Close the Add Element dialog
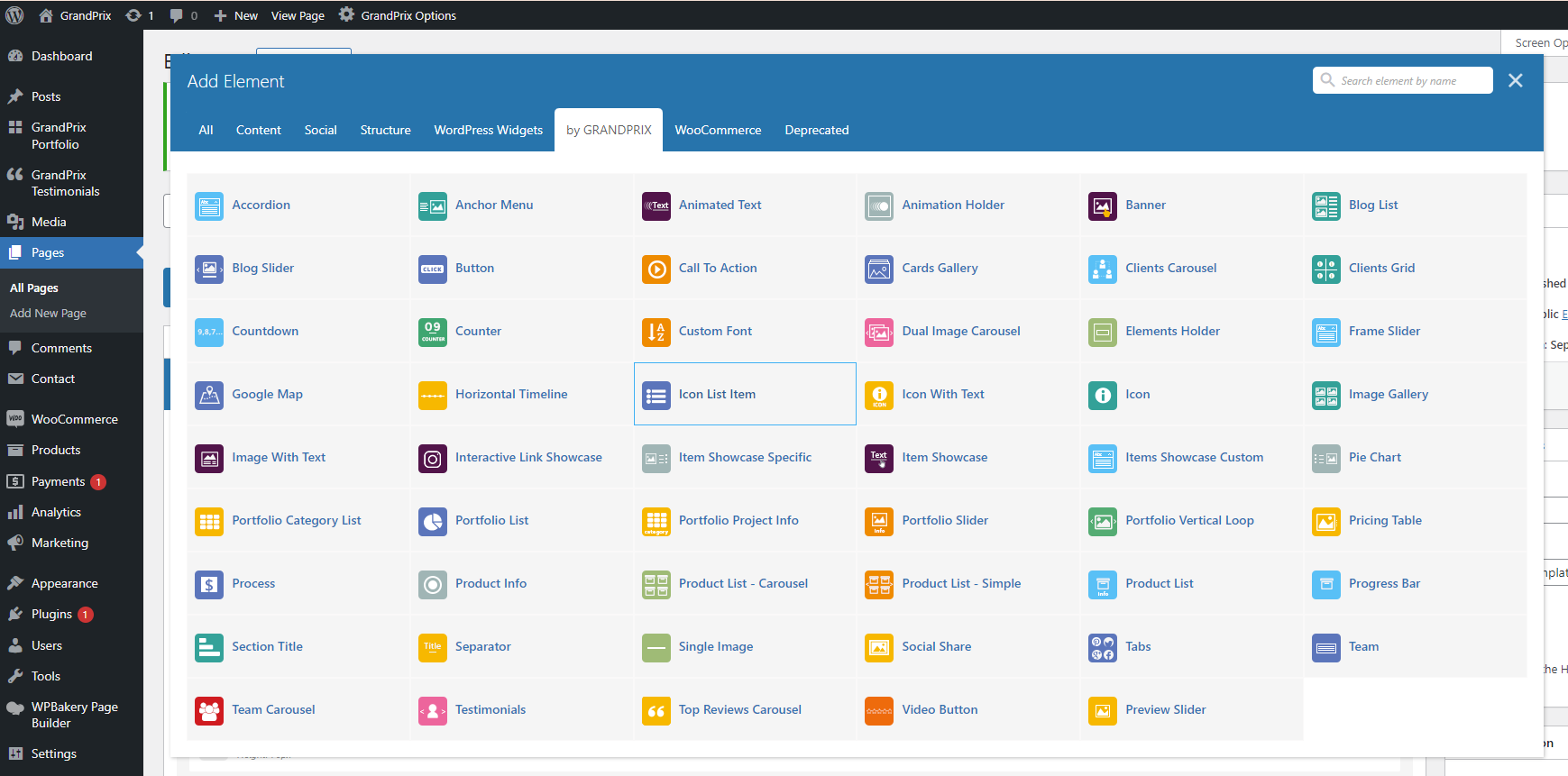Screen dimensions: 1568x776 tap(1516, 80)
